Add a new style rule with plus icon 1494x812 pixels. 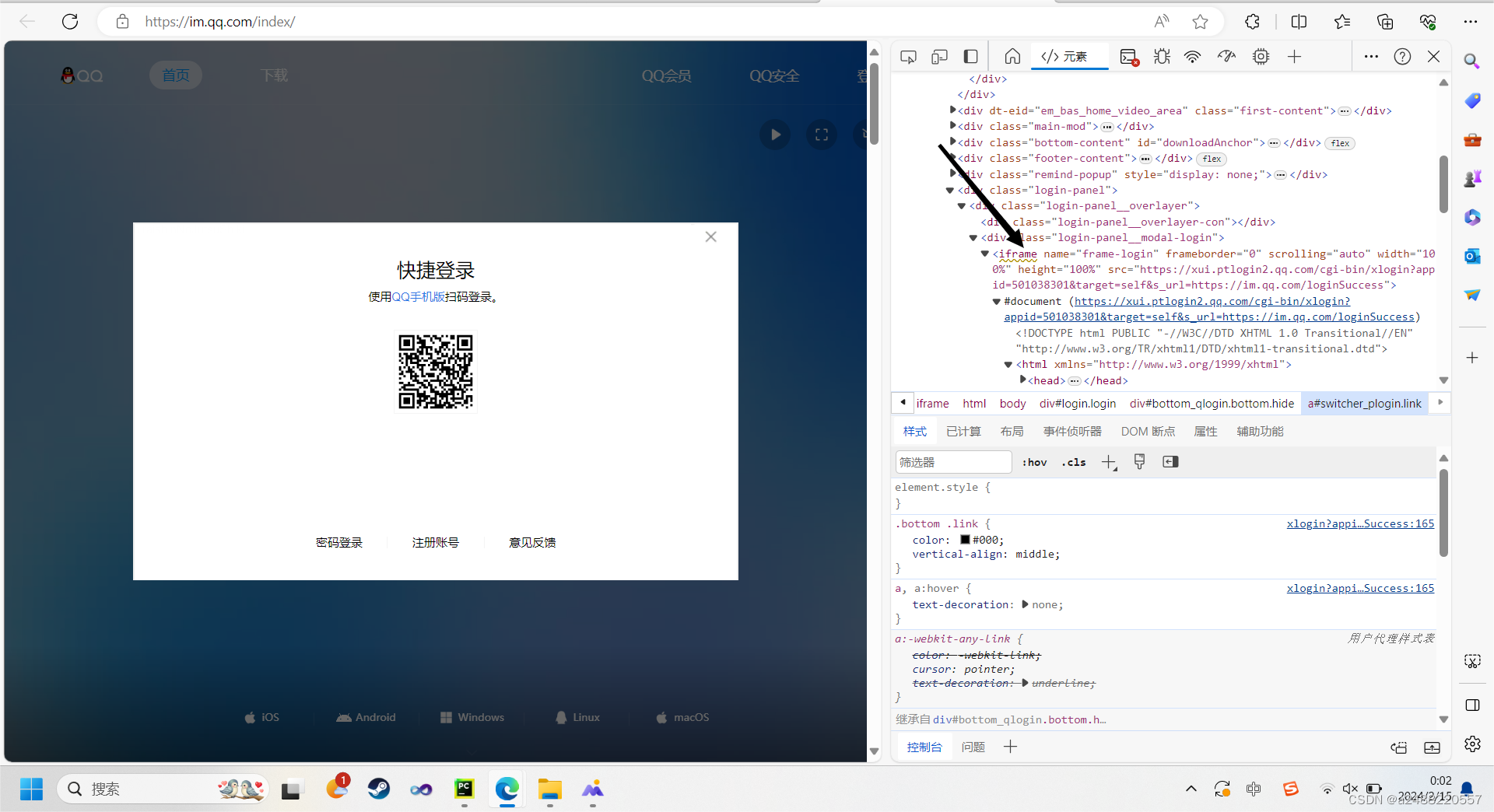click(1110, 463)
